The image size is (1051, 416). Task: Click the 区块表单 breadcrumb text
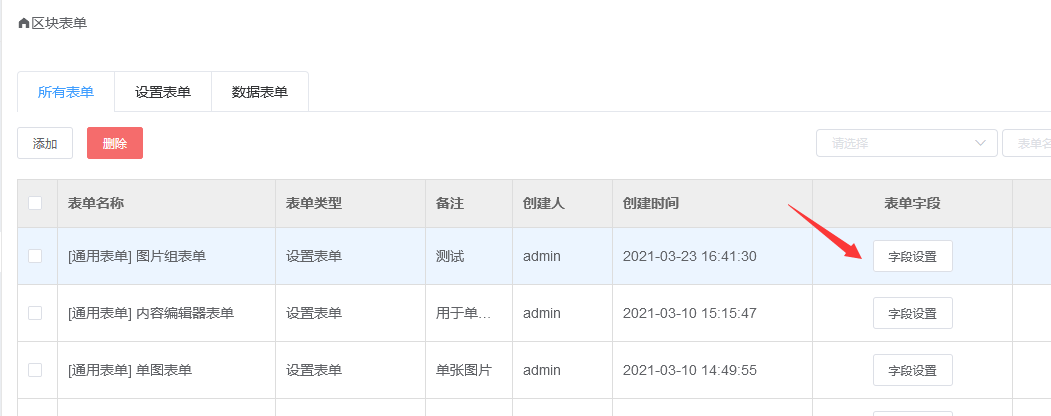pos(59,23)
